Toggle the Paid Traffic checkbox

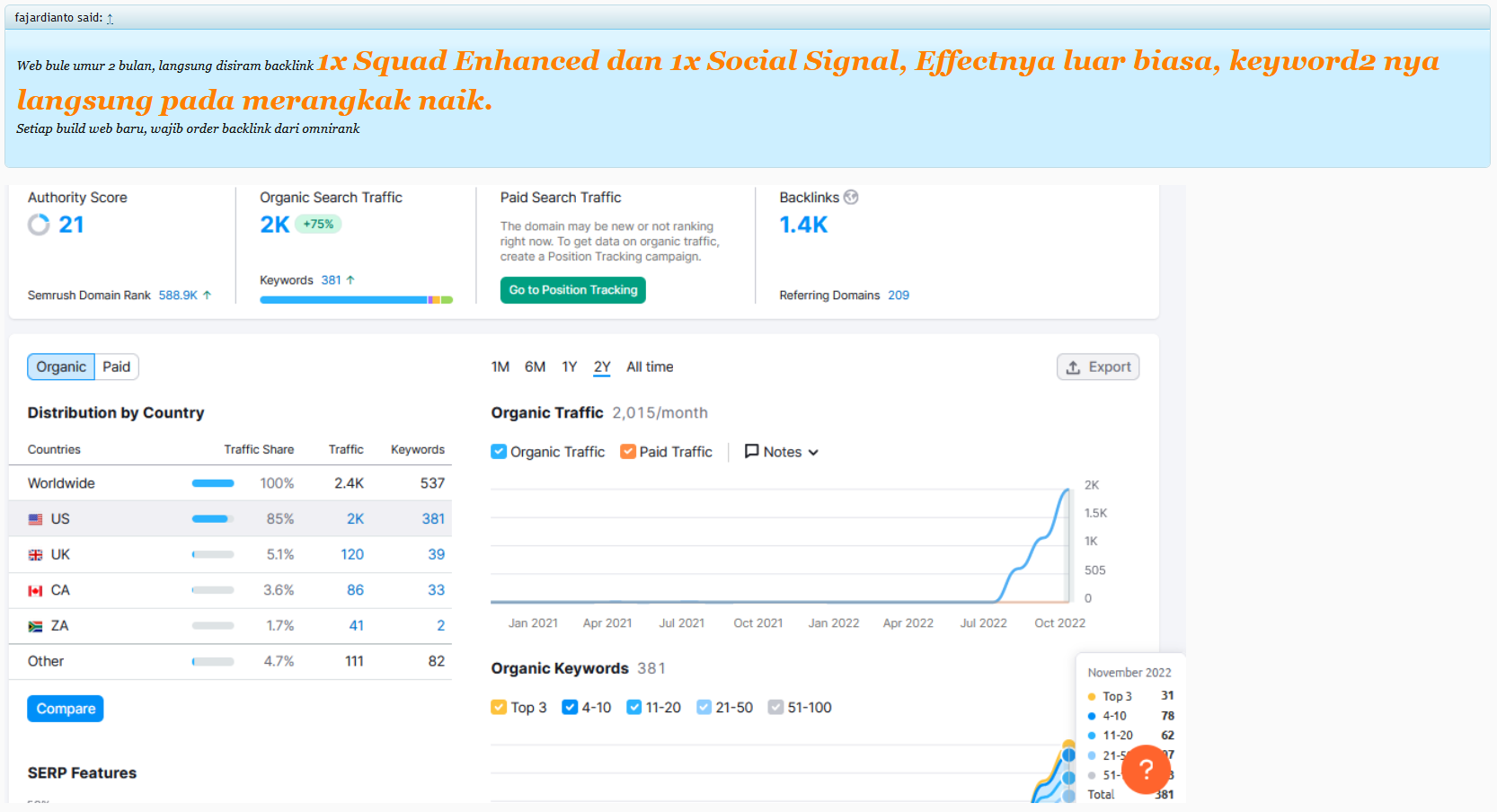pyautogui.click(x=628, y=451)
